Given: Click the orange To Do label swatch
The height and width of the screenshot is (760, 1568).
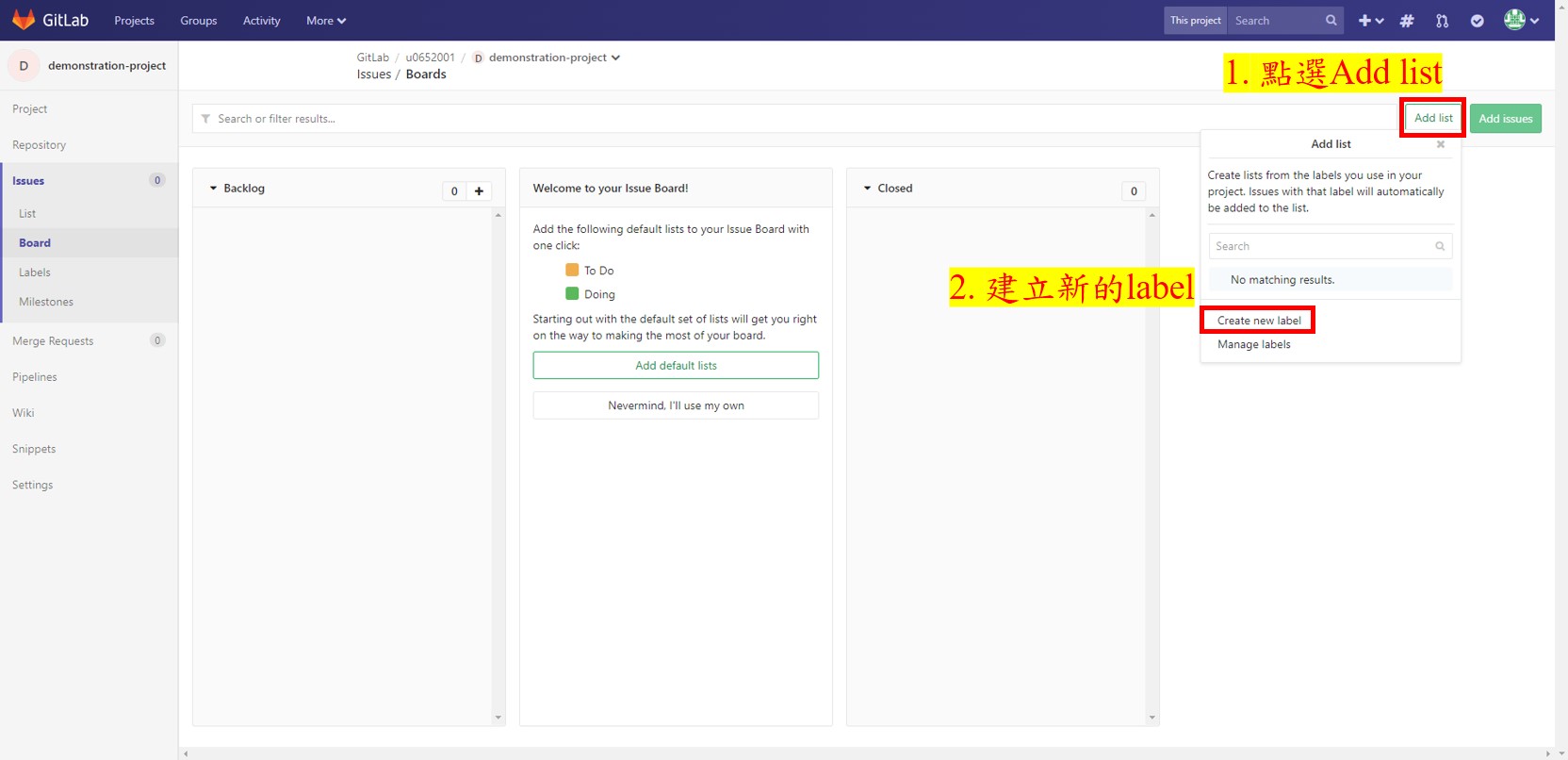Looking at the screenshot, I should point(572,270).
